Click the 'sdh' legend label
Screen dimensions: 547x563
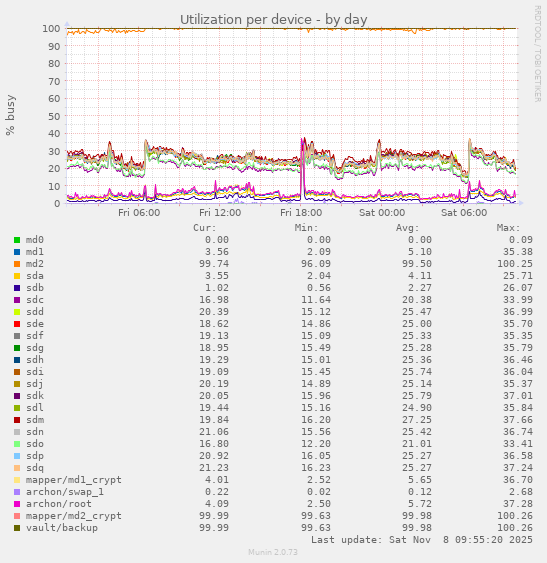(34, 360)
